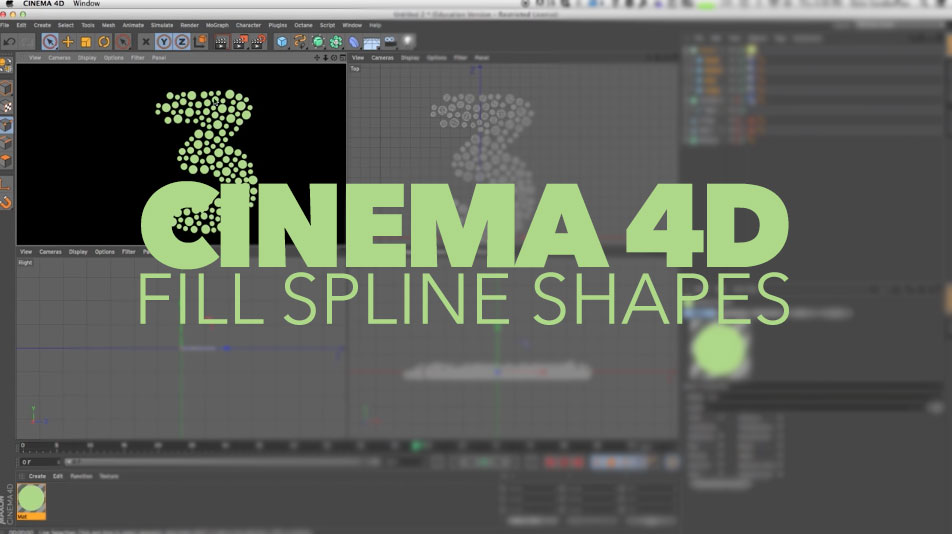Add a camera object icon
Viewport: 952px width, 534px height.
coord(390,41)
